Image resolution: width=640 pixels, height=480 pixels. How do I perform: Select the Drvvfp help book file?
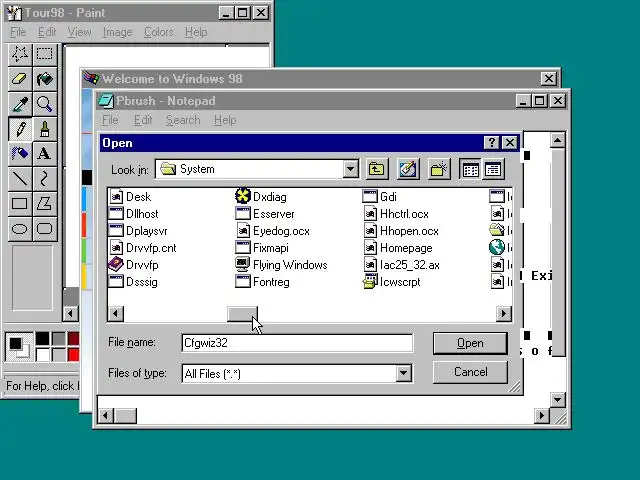click(x=133, y=265)
